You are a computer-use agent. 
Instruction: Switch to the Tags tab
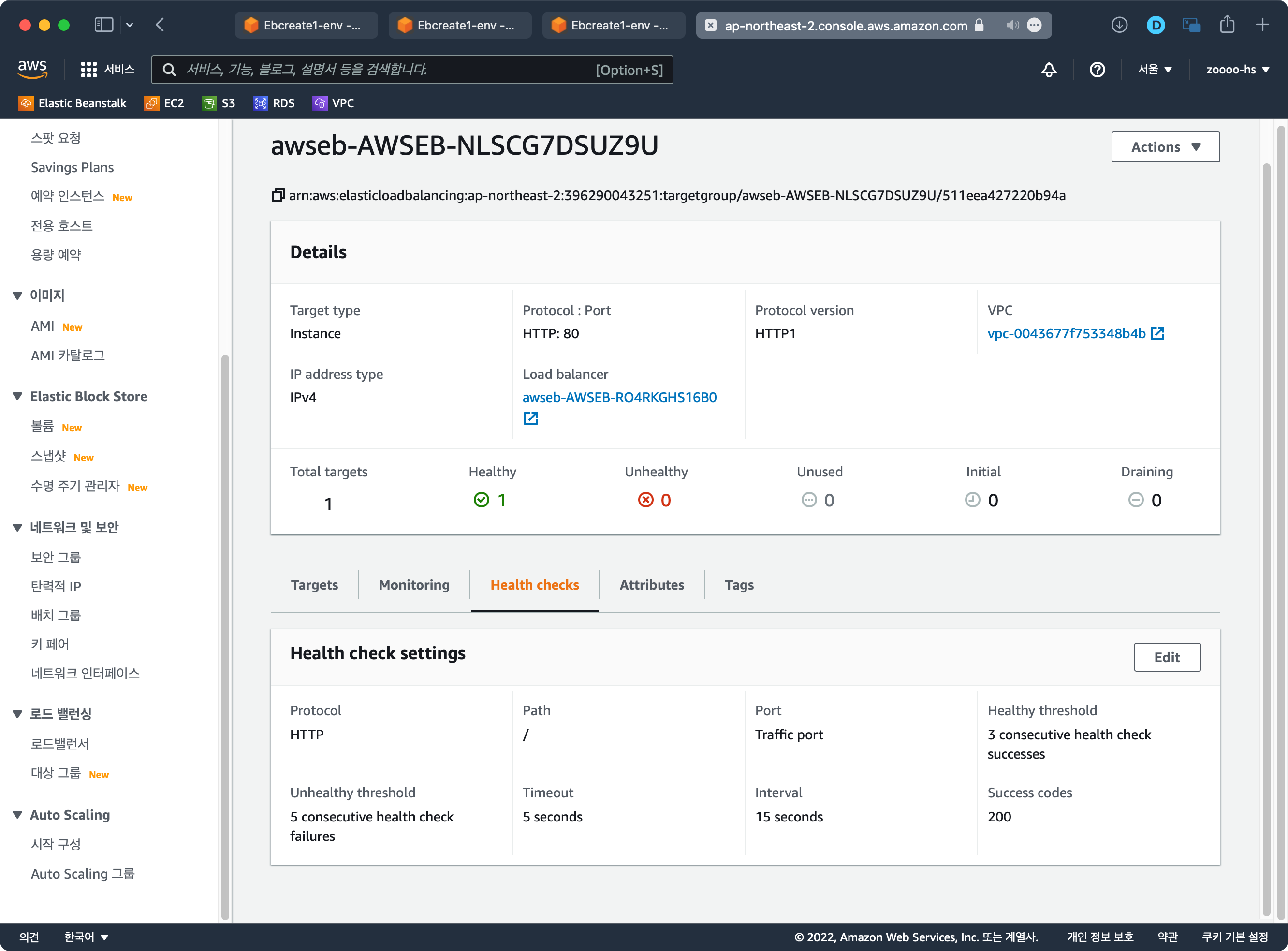[x=739, y=585]
